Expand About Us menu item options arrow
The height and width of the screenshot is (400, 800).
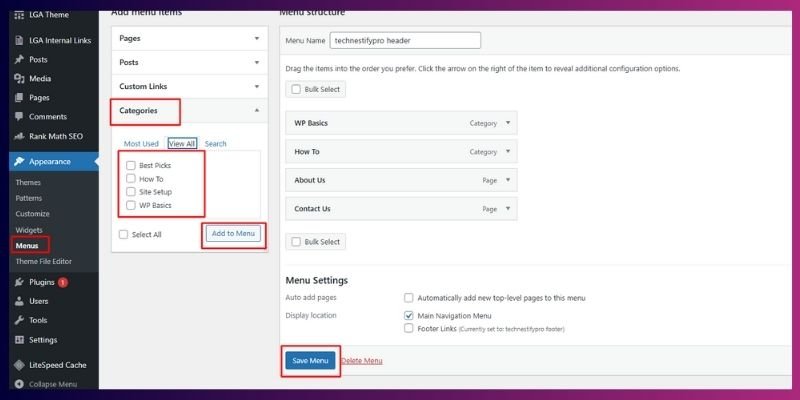pos(508,180)
